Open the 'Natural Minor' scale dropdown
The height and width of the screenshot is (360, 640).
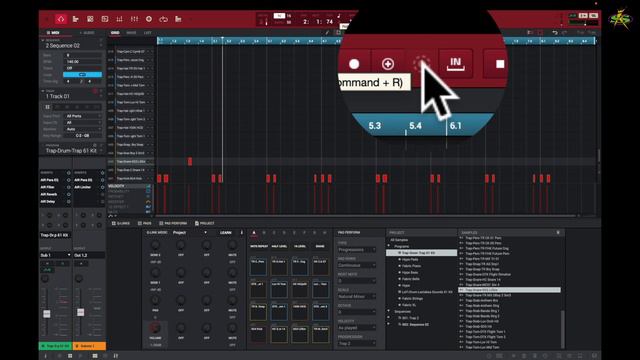[357, 296]
